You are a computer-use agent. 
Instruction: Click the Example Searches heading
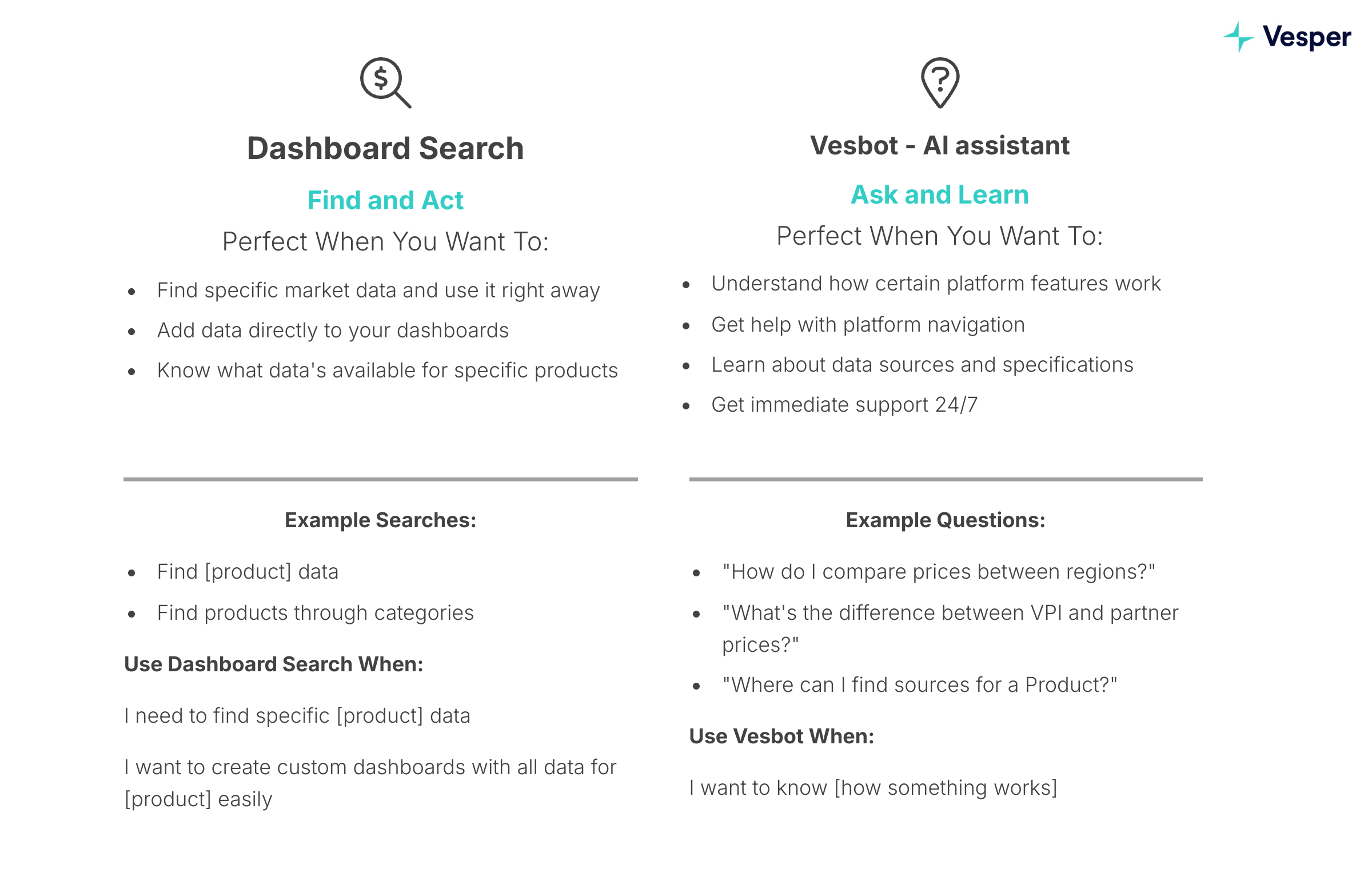point(381,520)
